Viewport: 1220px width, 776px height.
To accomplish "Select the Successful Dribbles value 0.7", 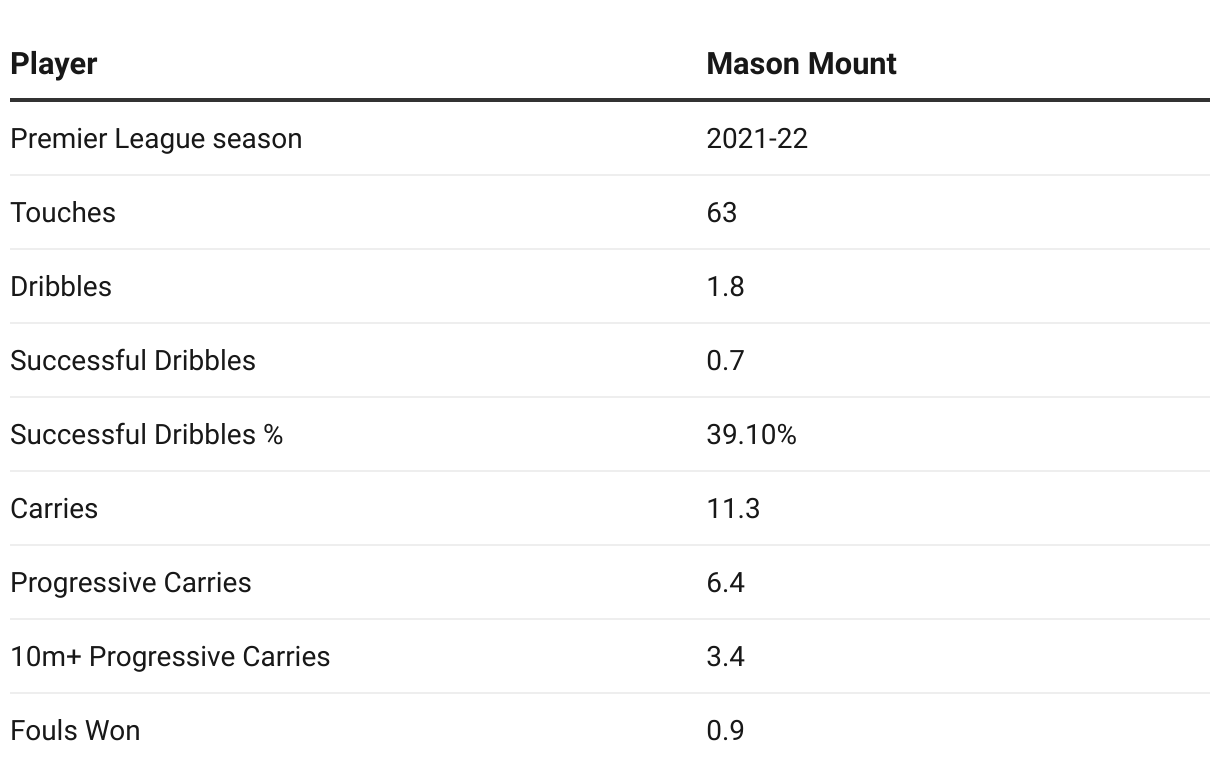I will coord(725,360).
